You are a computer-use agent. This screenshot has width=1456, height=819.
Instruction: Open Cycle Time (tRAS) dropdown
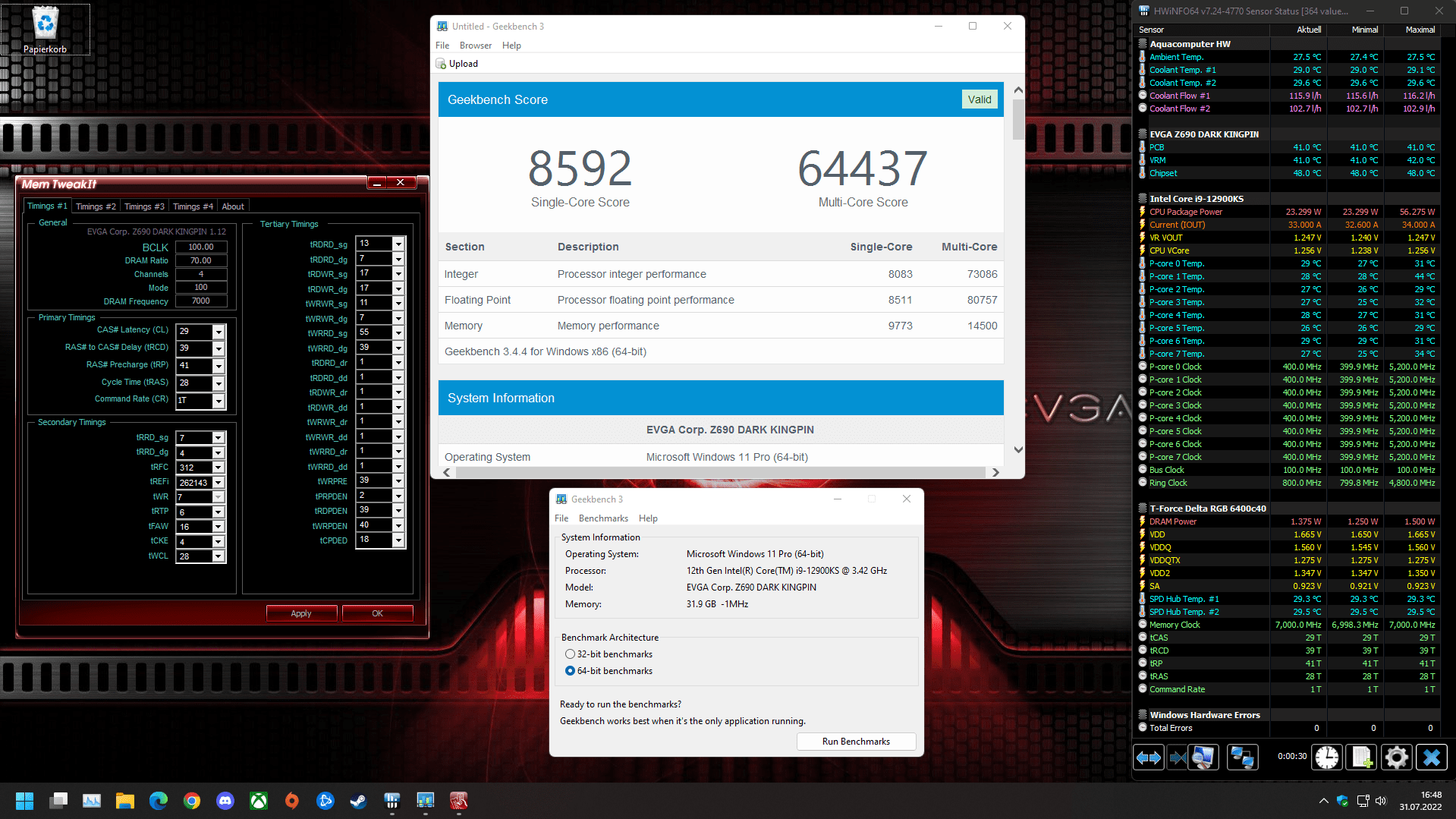click(219, 383)
